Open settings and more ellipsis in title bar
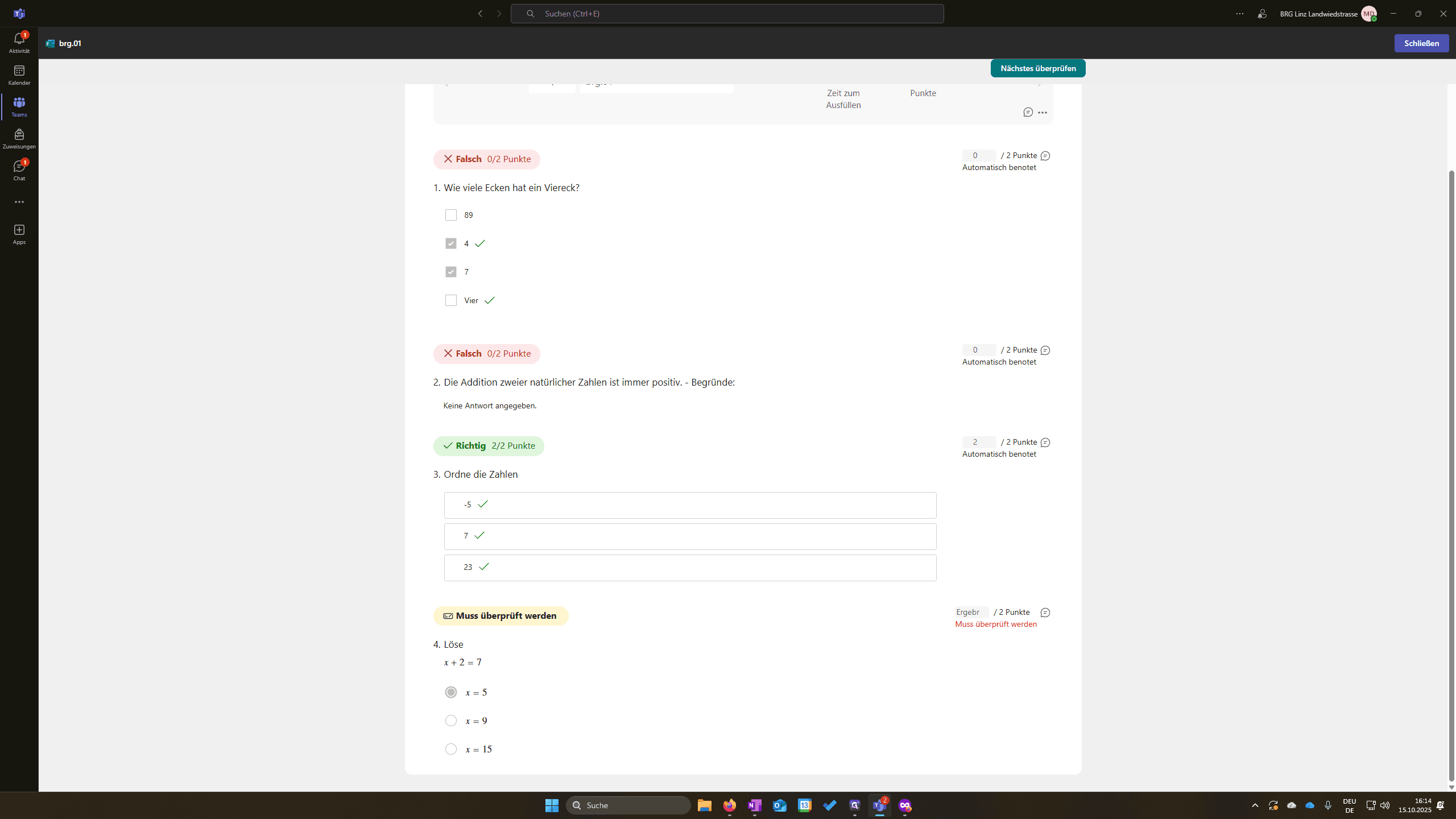1456x819 pixels. 1240,14
